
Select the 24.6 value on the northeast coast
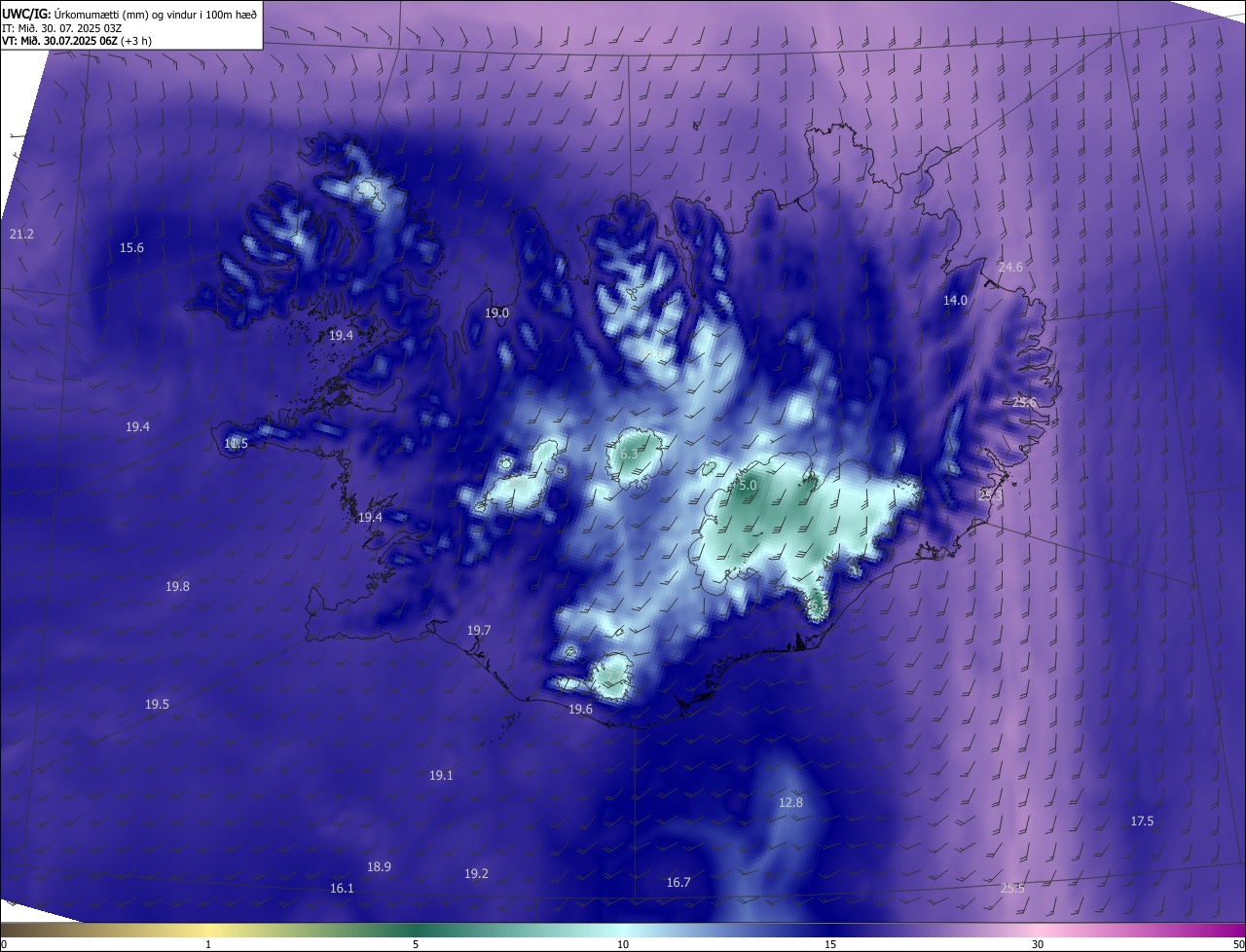tap(1010, 268)
